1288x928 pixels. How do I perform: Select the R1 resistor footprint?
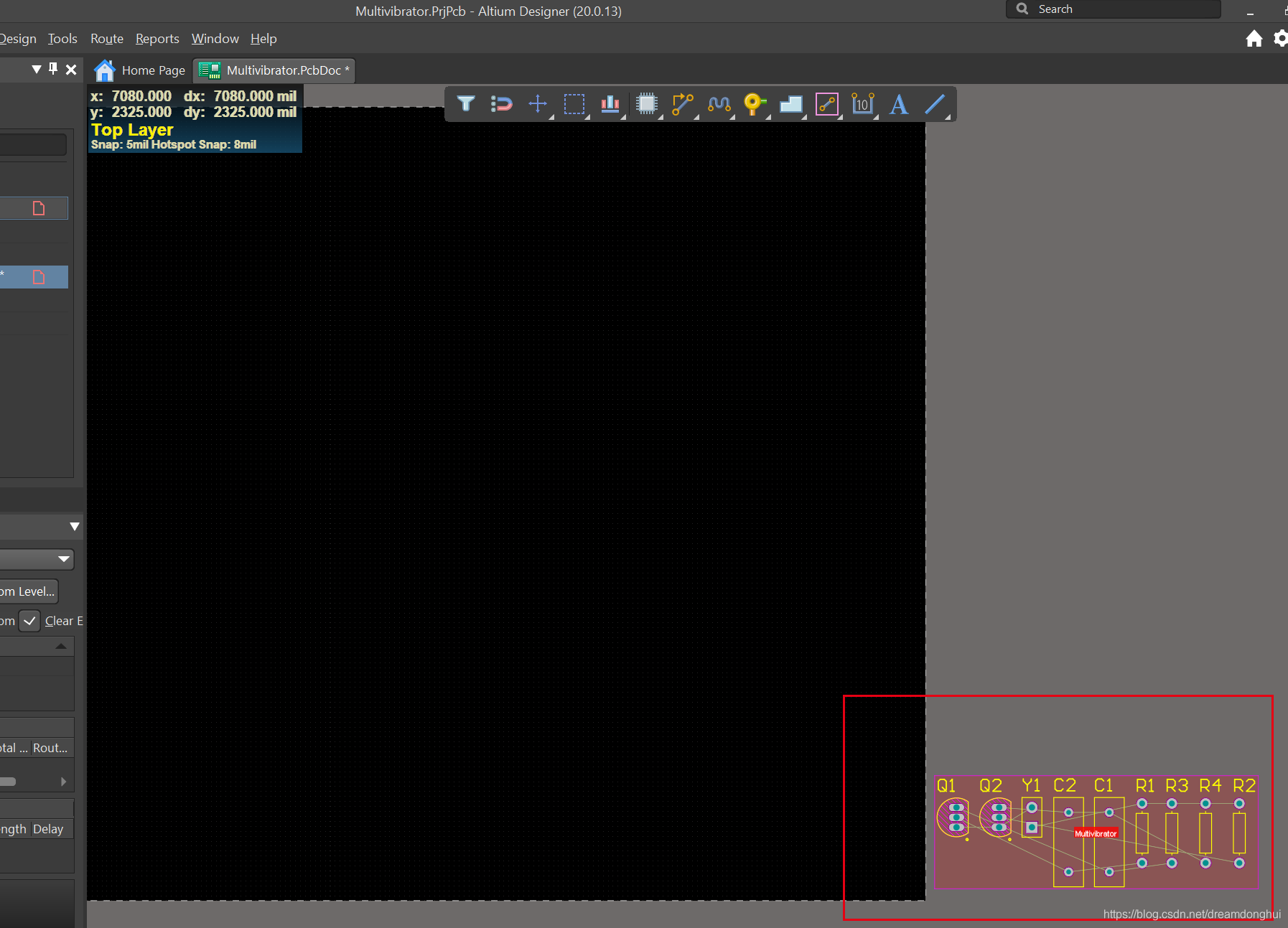click(1142, 833)
